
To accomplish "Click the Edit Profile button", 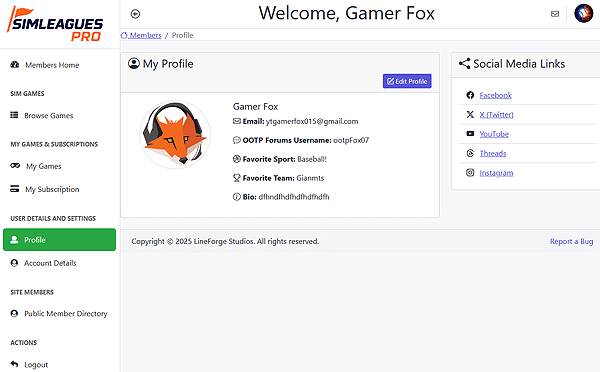I will tap(407, 81).
